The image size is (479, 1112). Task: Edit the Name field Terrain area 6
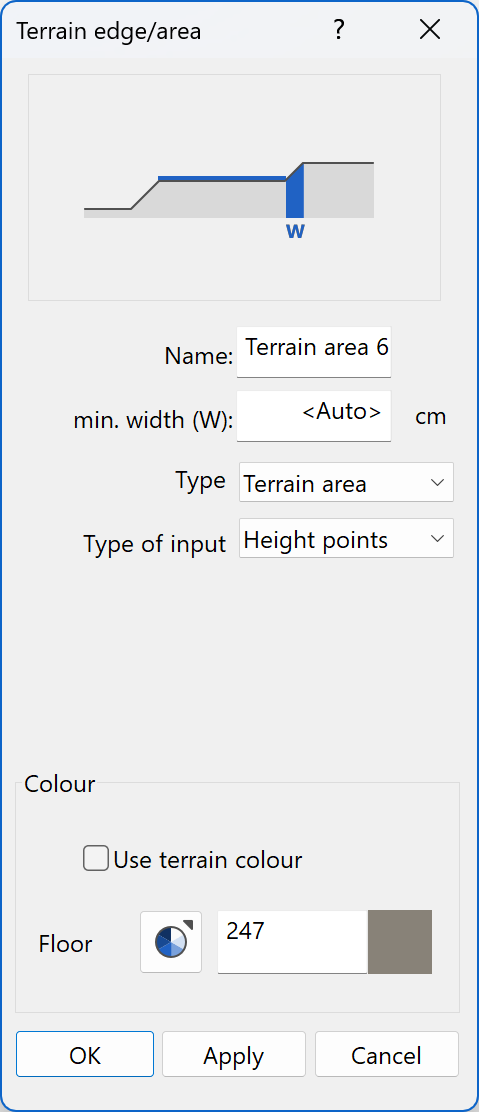(x=314, y=352)
